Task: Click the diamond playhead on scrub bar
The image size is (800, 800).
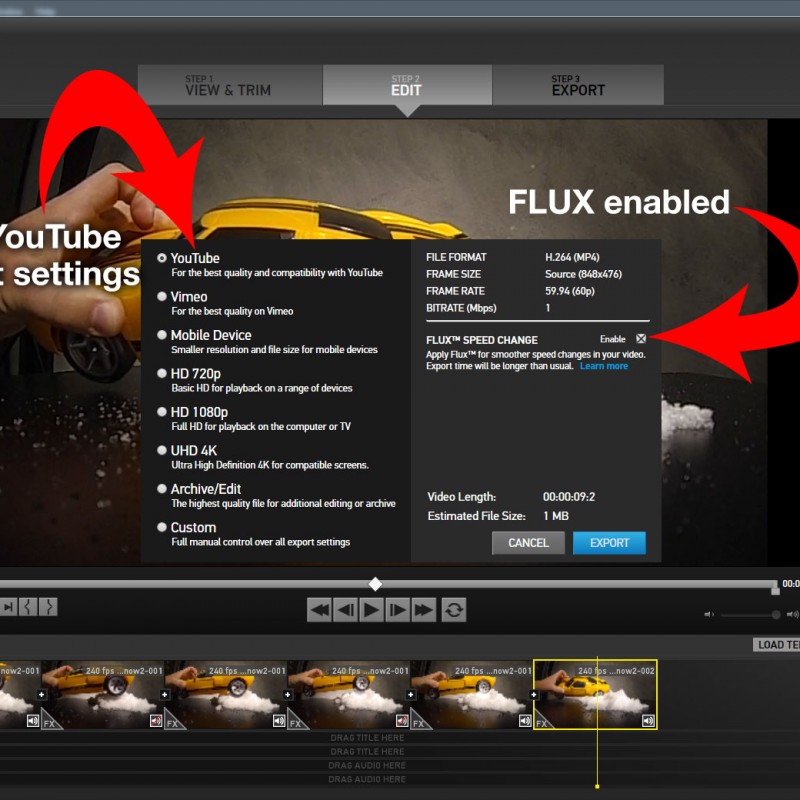Action: coord(375,584)
